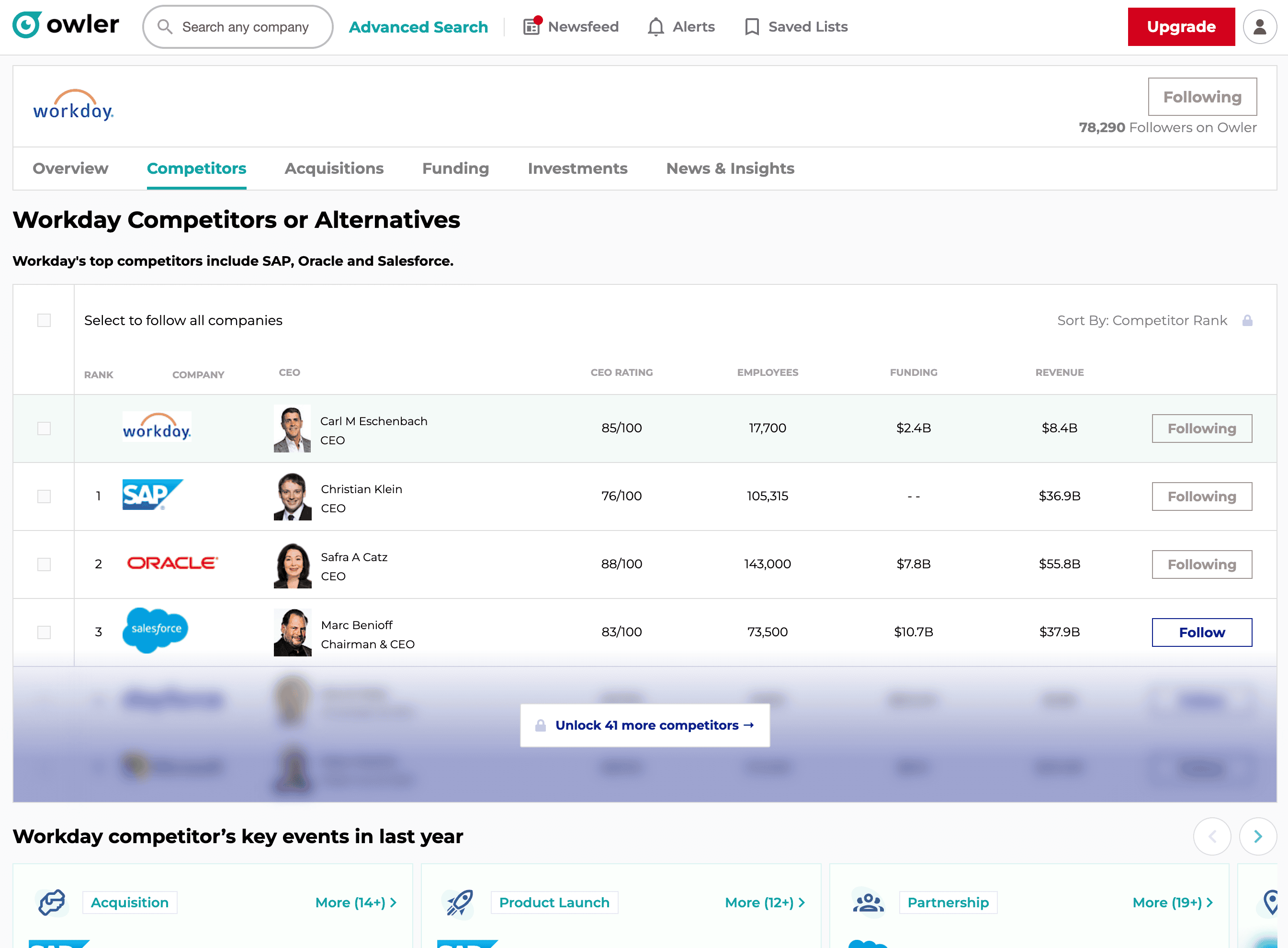Click the Saved Lists bookmark icon
Screen dimensions: 1288x948
pos(752,27)
